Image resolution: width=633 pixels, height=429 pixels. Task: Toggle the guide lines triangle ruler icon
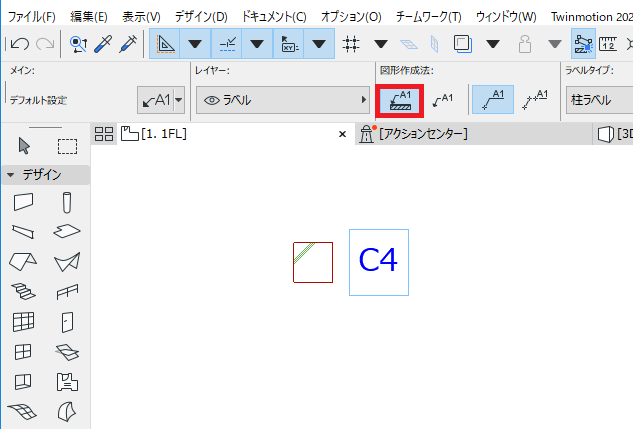(x=165, y=44)
